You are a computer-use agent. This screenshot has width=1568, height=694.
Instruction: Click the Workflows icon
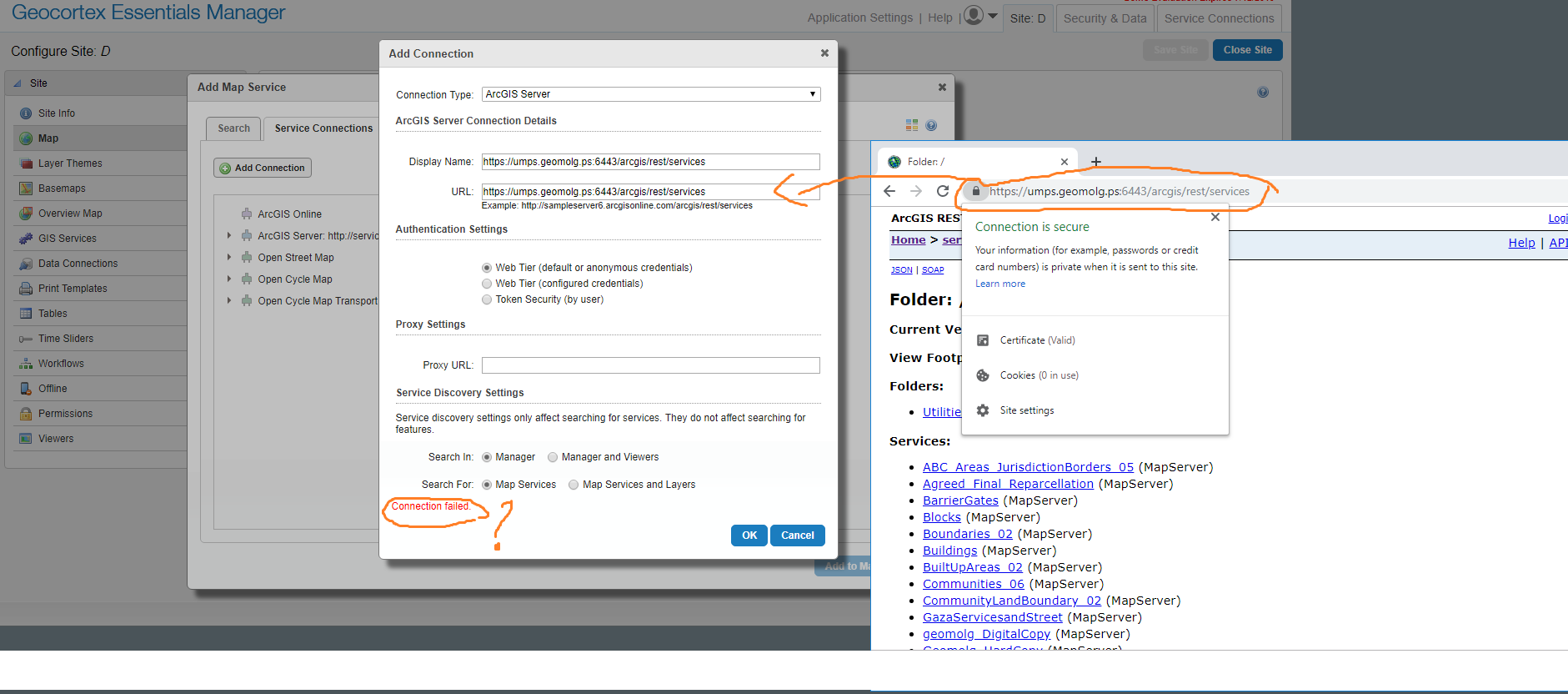[x=26, y=364]
